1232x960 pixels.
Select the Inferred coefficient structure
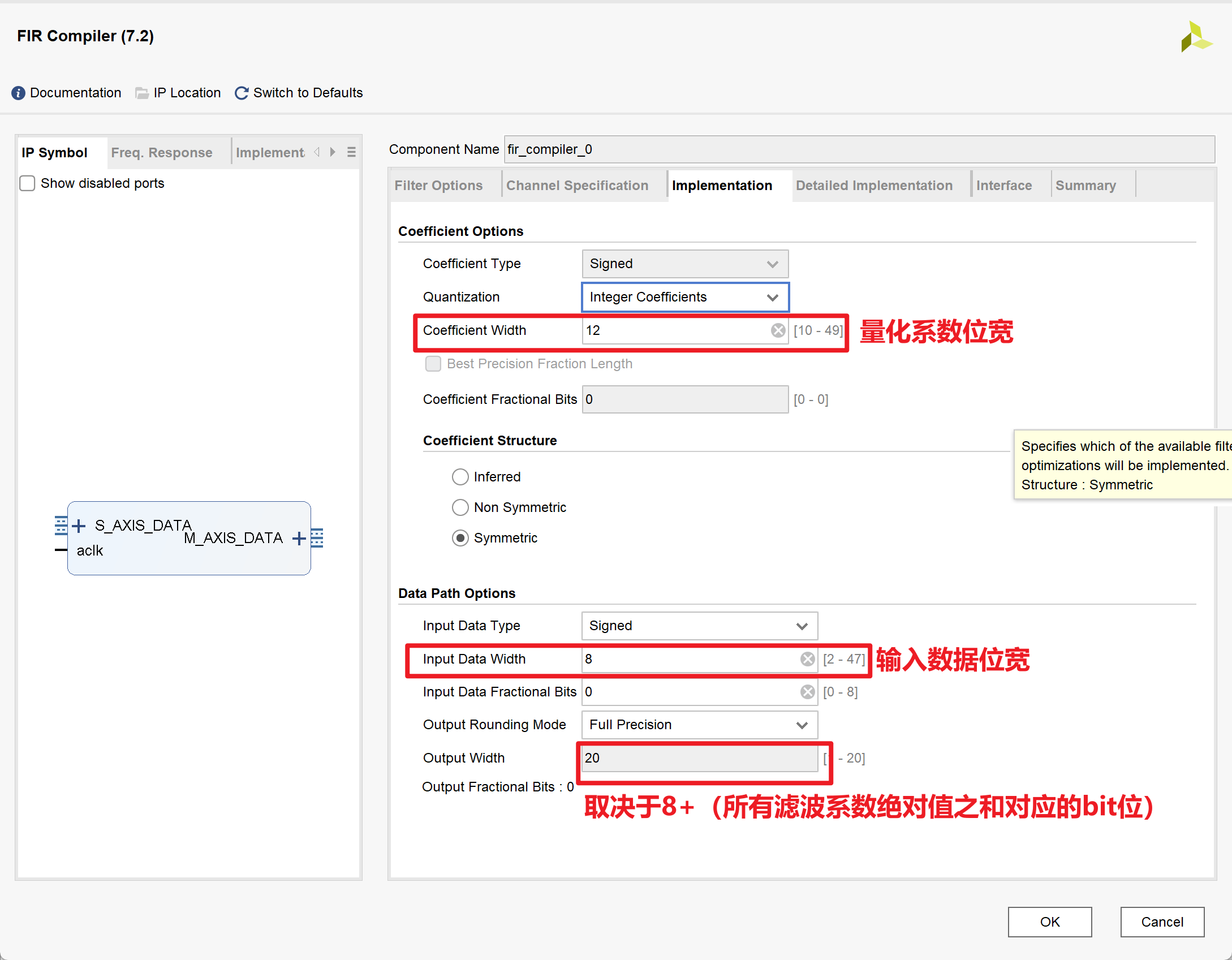click(460, 477)
